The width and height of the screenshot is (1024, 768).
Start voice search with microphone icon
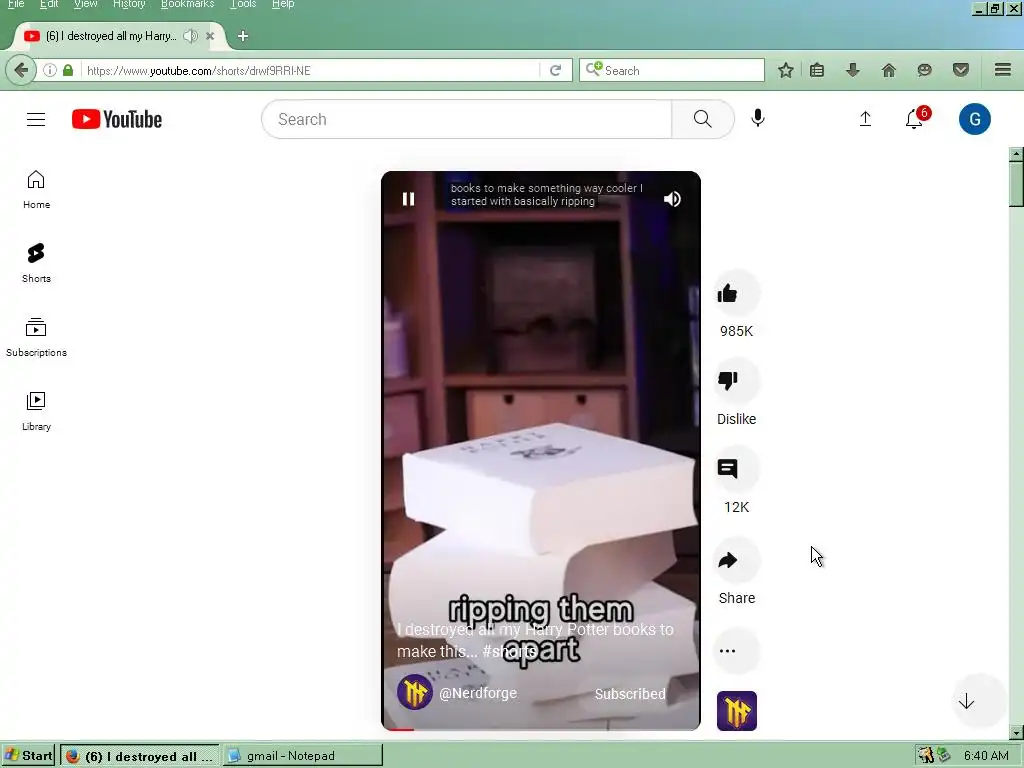click(x=758, y=119)
